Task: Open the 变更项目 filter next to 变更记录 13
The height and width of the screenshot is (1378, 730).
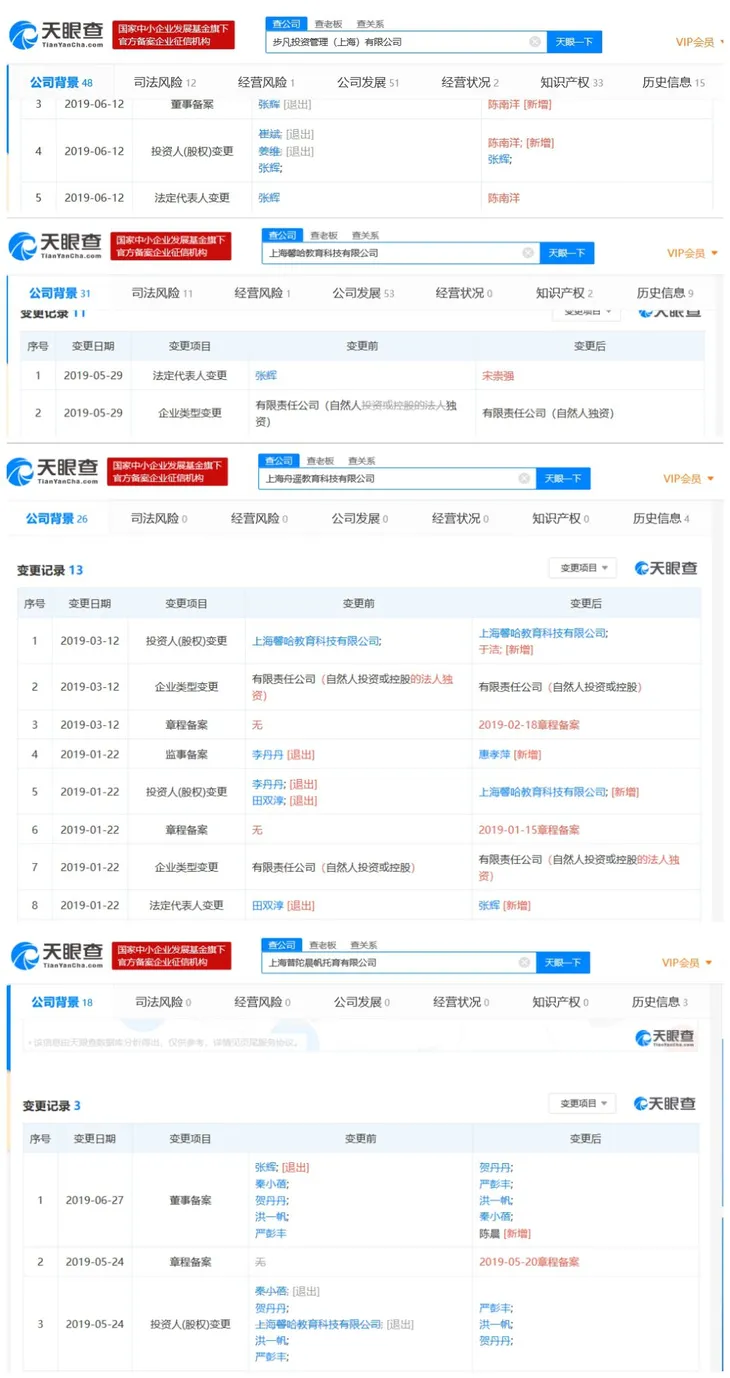Action: pos(583,568)
